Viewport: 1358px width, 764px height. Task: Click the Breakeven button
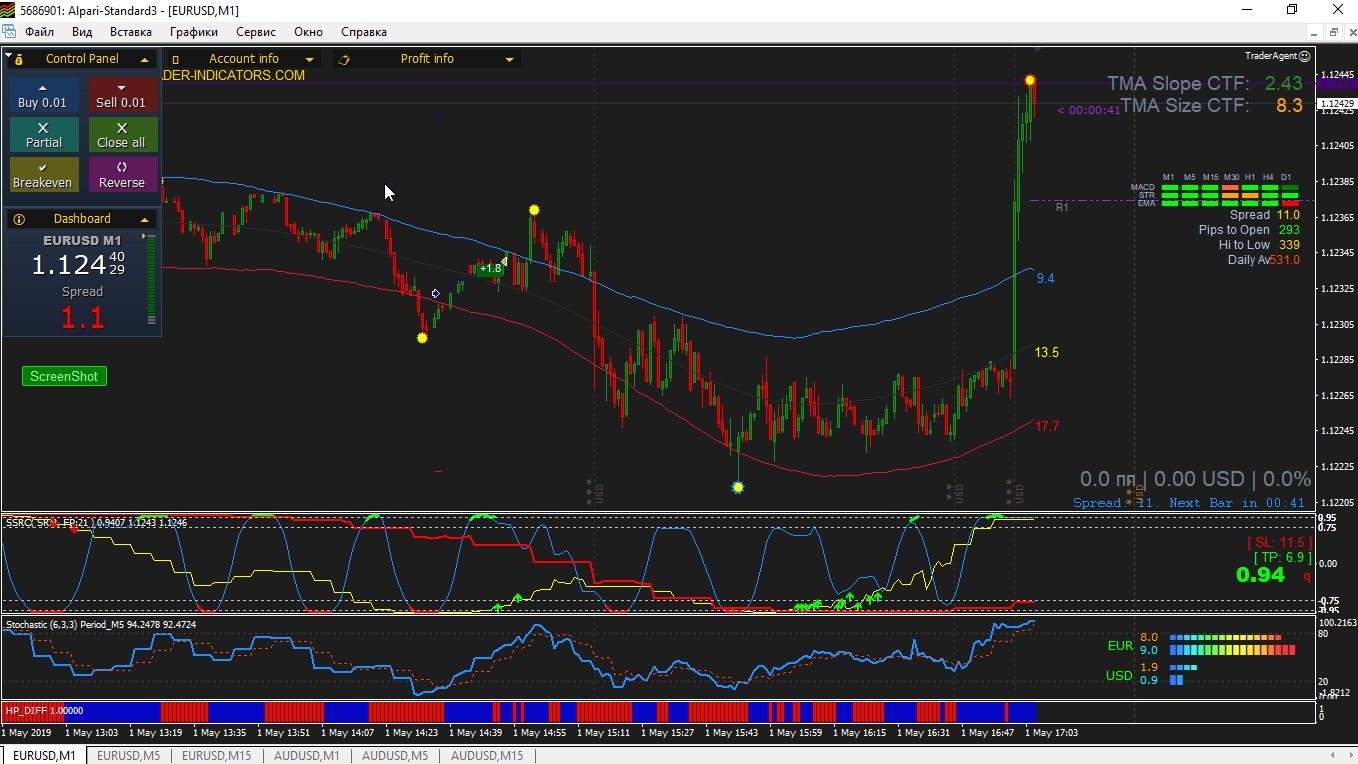click(43, 175)
